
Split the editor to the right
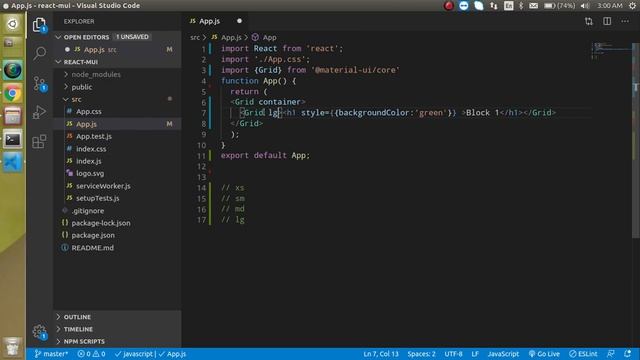[x=607, y=21]
